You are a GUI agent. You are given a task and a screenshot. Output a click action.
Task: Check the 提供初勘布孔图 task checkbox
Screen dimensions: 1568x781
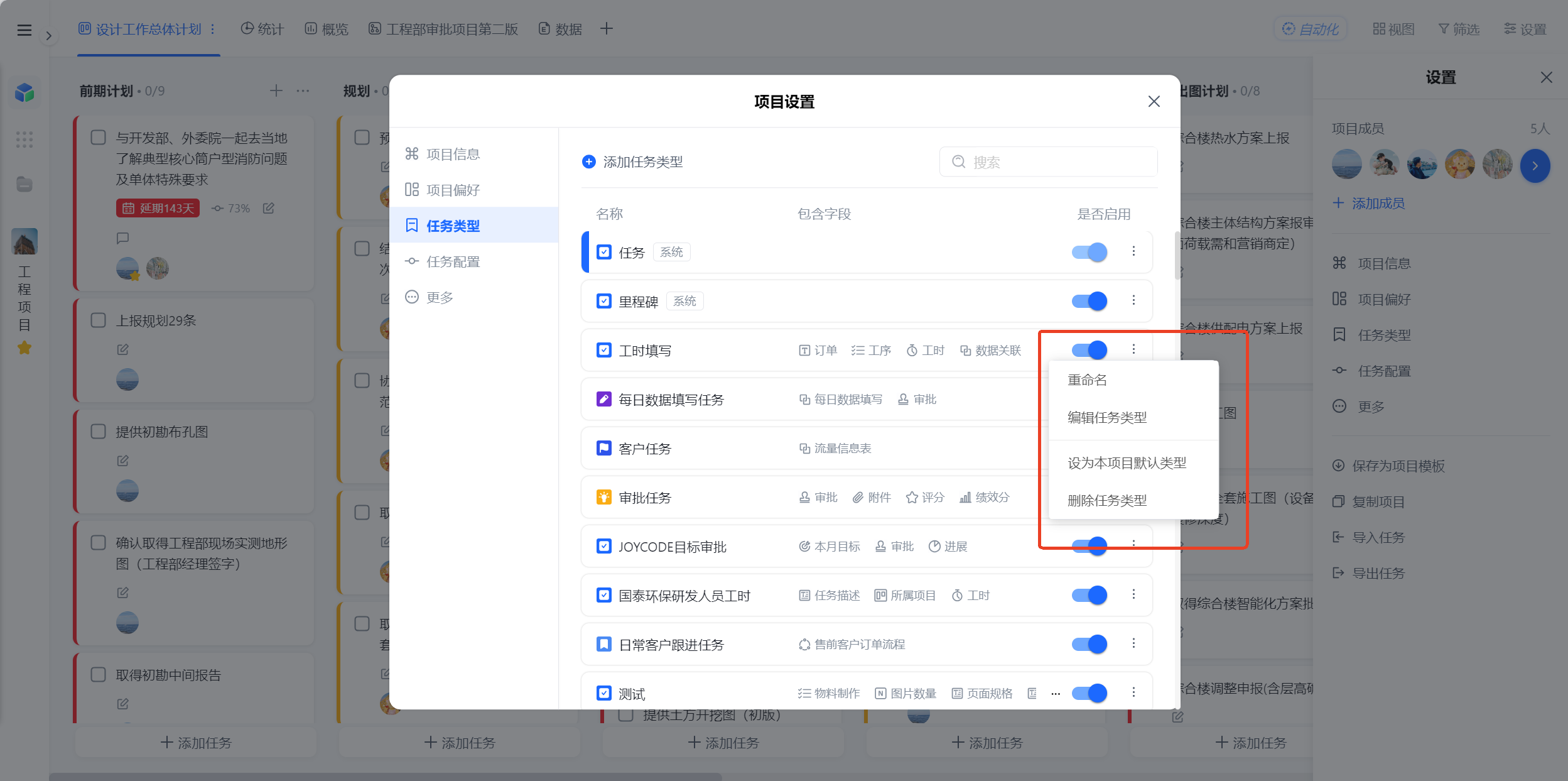(x=99, y=431)
